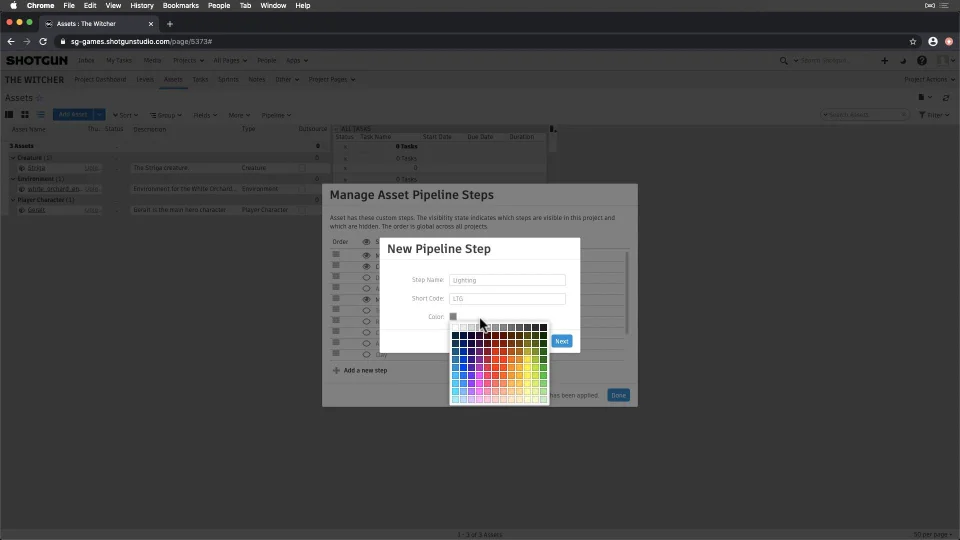Open the Project Dashboard tab
Image resolution: width=960 pixels, height=540 pixels.
click(x=100, y=80)
